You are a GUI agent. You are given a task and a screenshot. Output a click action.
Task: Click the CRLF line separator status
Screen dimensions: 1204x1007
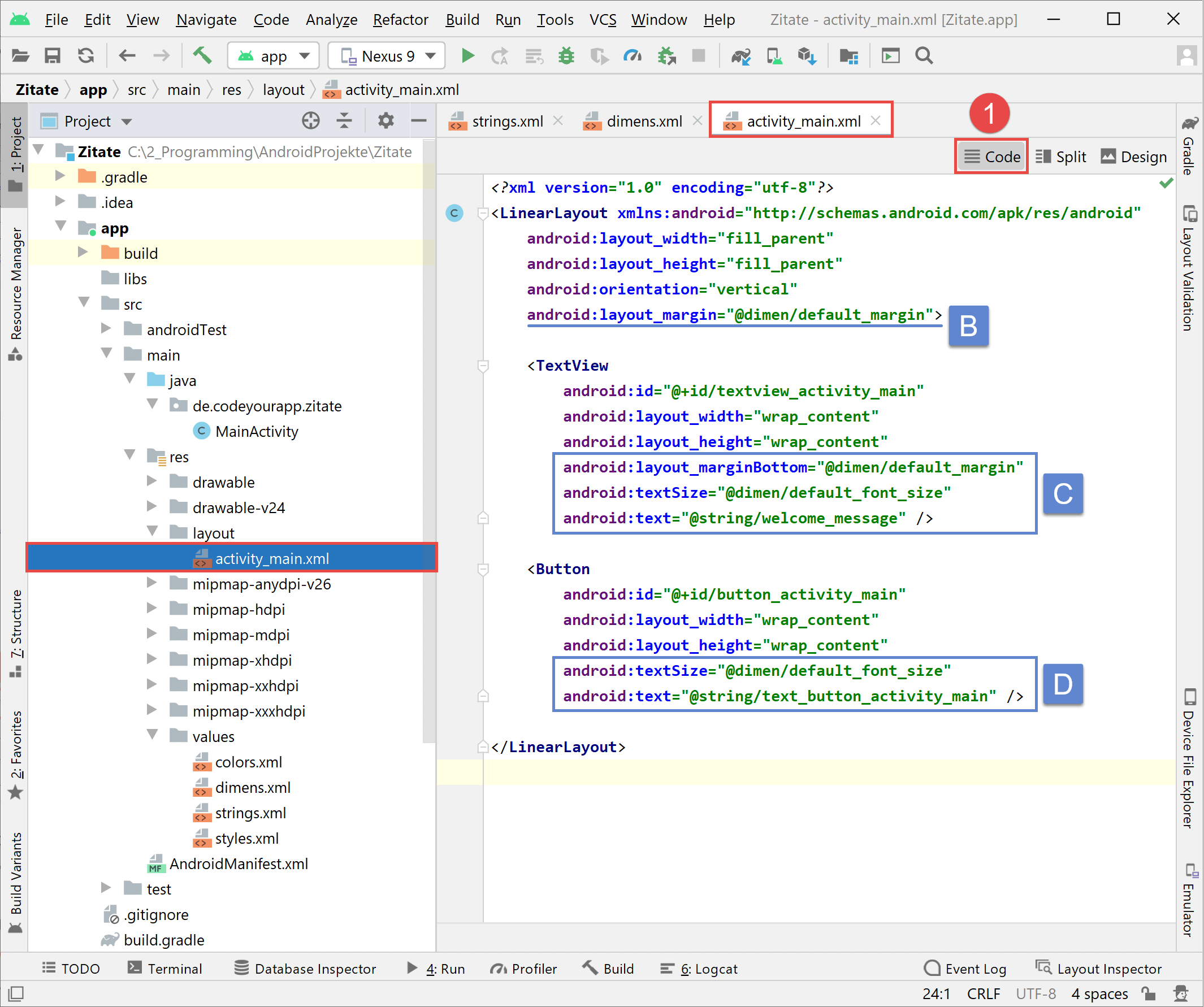[984, 995]
